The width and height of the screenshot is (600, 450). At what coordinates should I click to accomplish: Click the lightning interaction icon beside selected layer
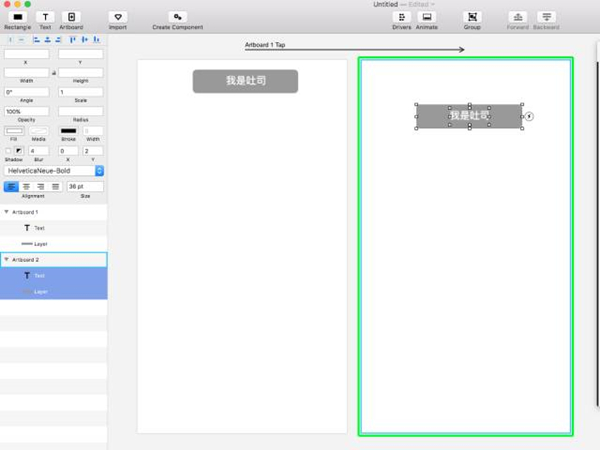pyautogui.click(x=529, y=116)
